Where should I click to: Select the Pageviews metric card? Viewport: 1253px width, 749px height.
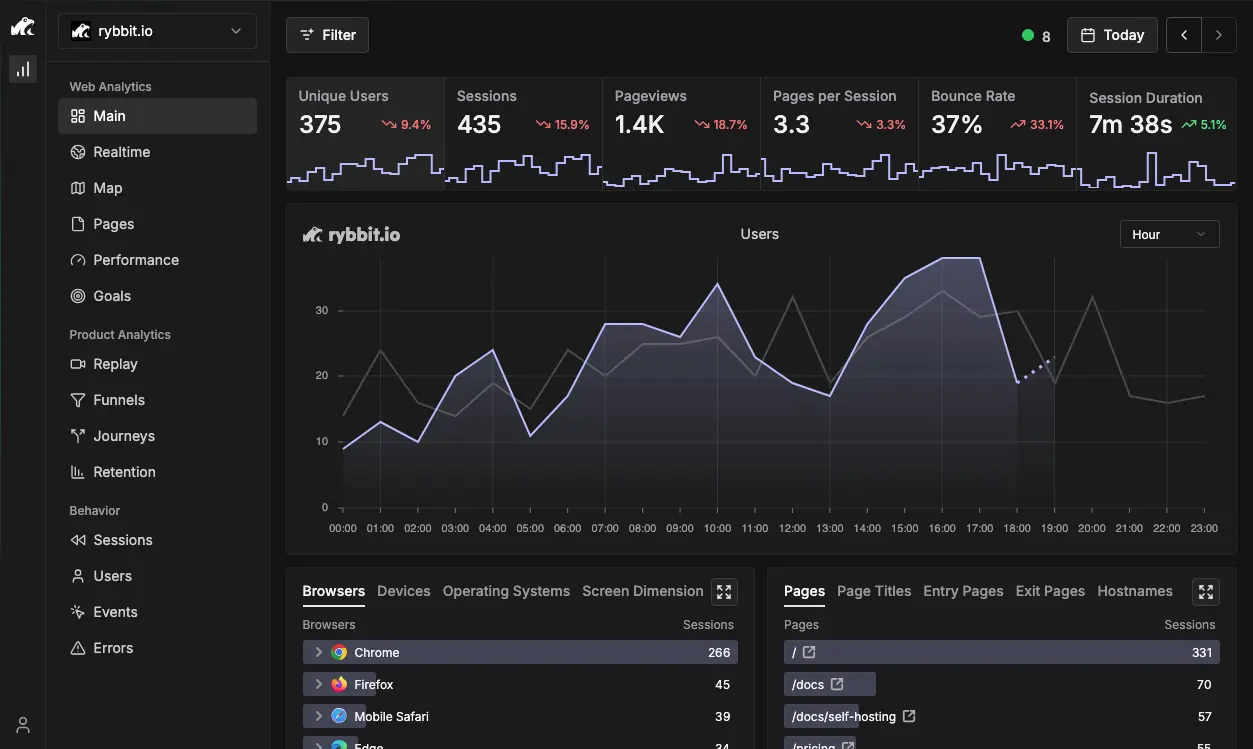681,133
